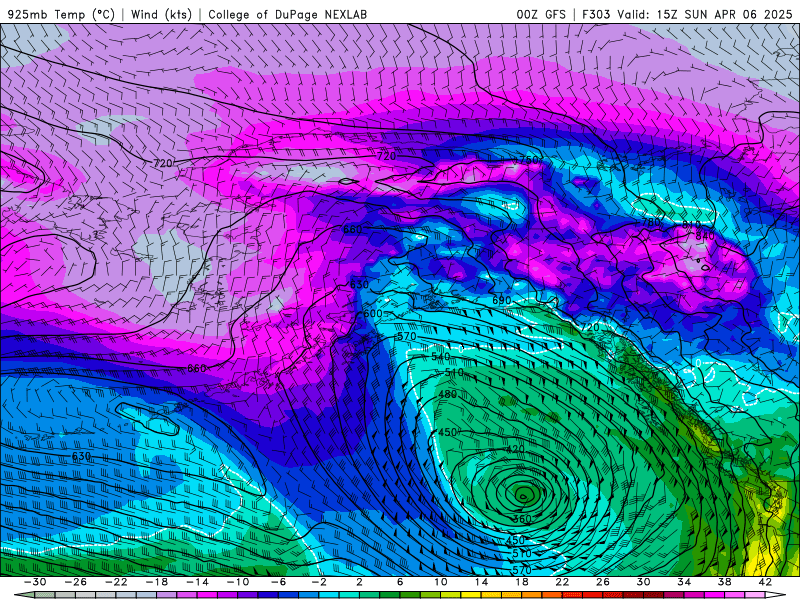800x600 pixels.
Task: Select the 22 color scale label
Action: [562, 582]
